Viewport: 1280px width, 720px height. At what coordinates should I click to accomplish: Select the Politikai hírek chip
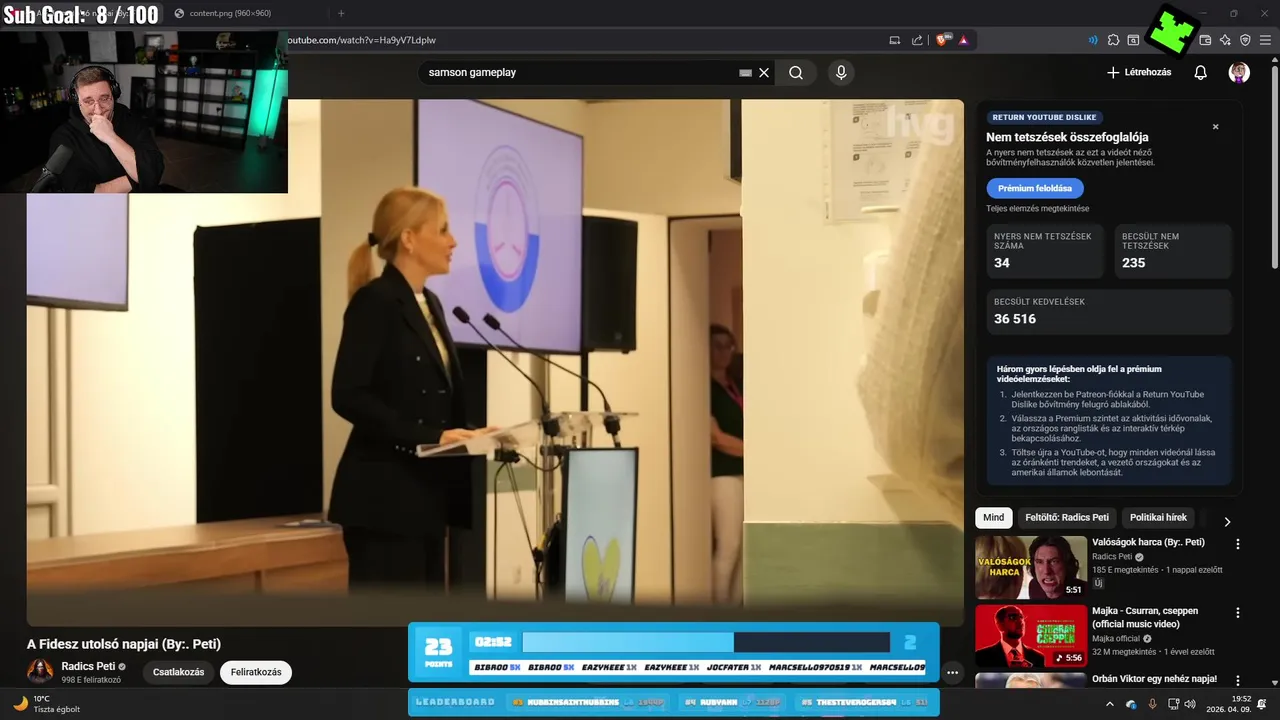point(1158,517)
